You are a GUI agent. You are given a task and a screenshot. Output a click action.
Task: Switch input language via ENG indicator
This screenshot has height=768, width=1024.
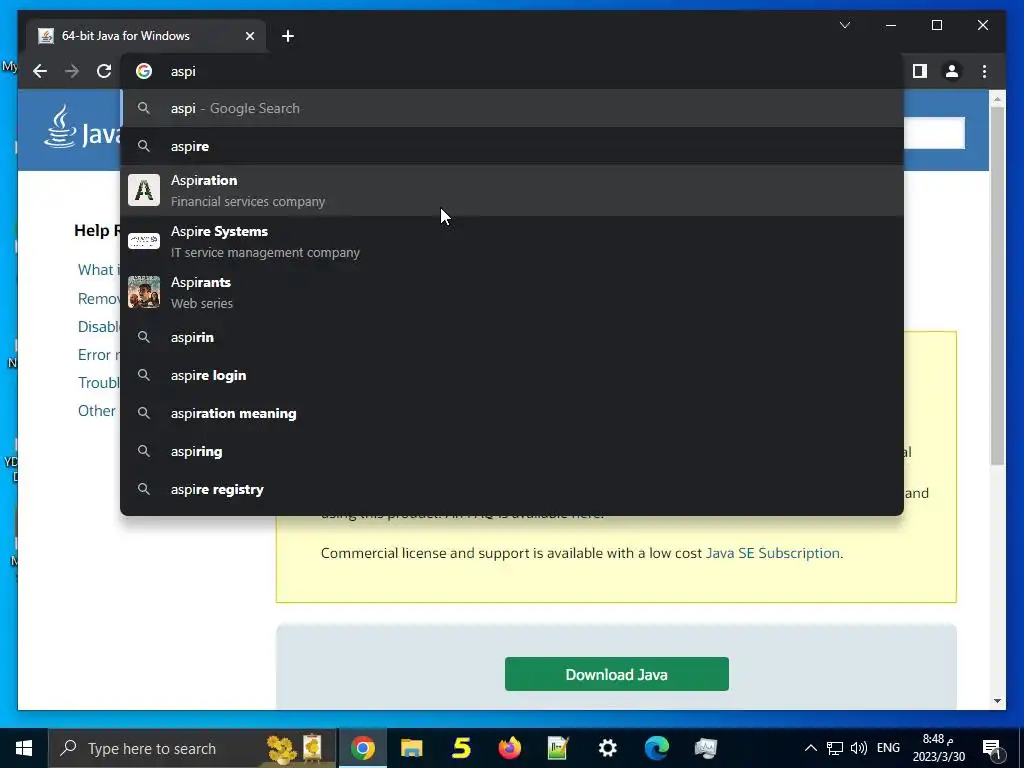888,748
